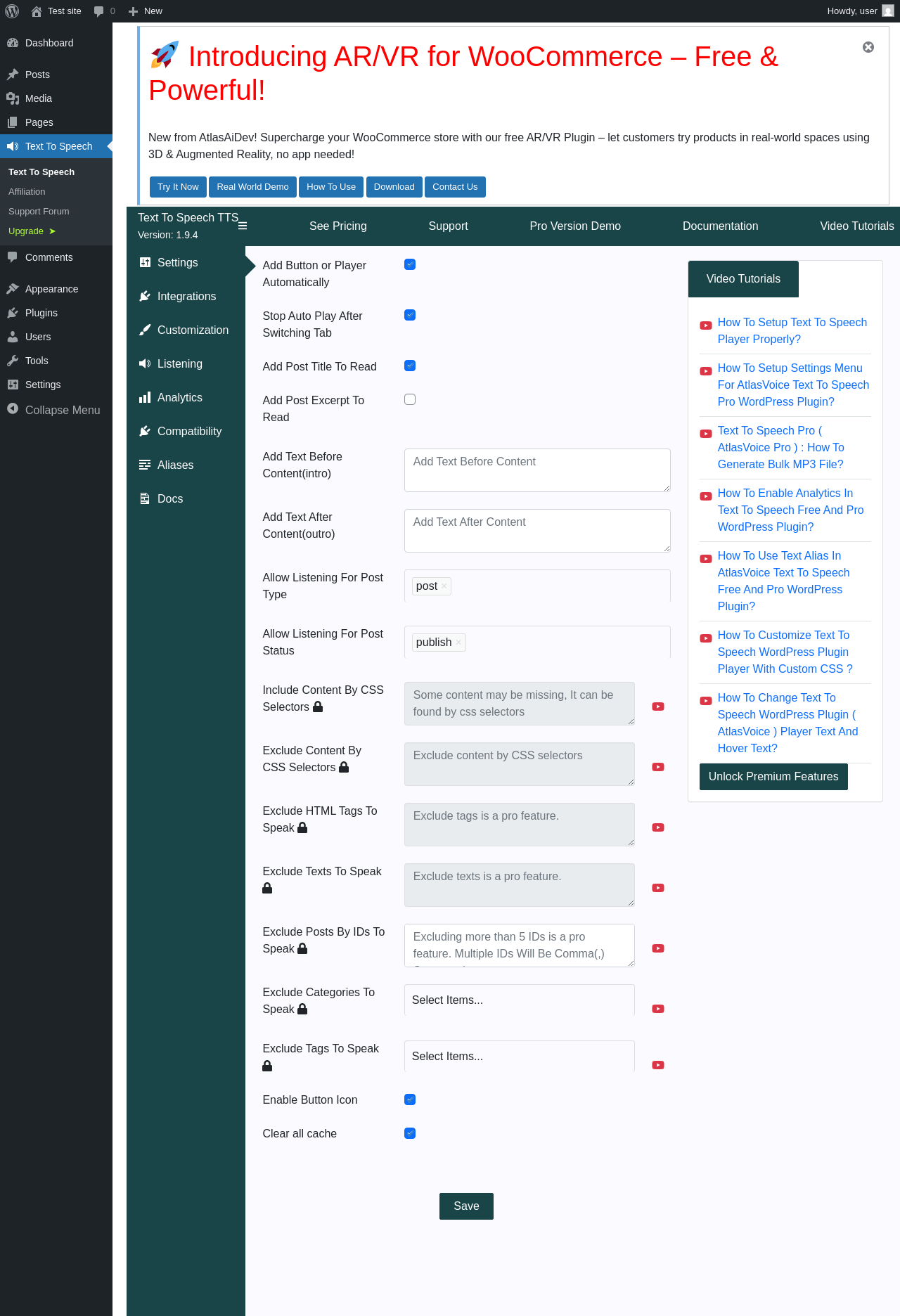Open Exclude Tags To Speak Select Items dropdown
The width and height of the screenshot is (900, 1316).
pos(520,1056)
